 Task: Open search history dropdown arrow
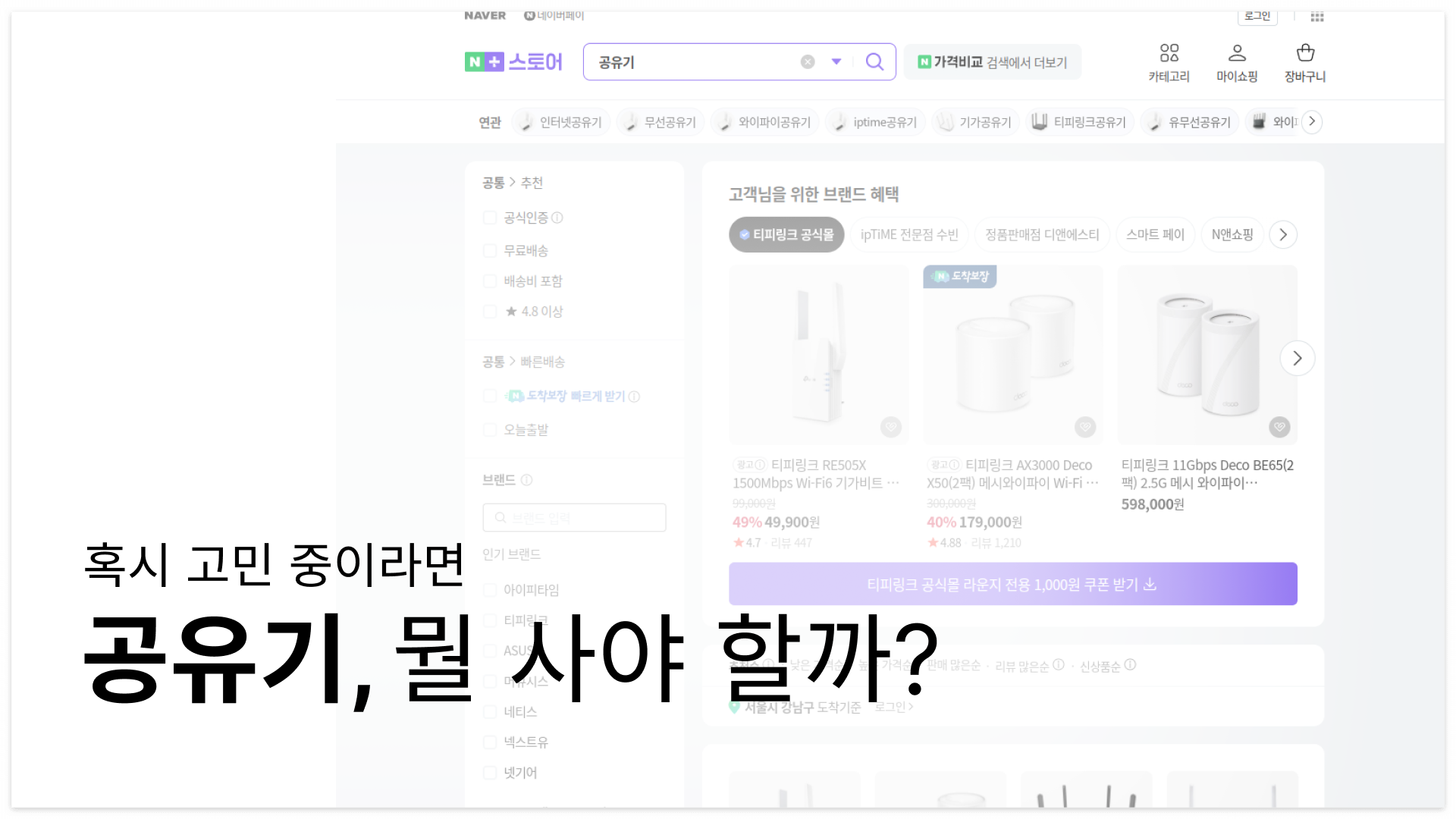click(836, 62)
